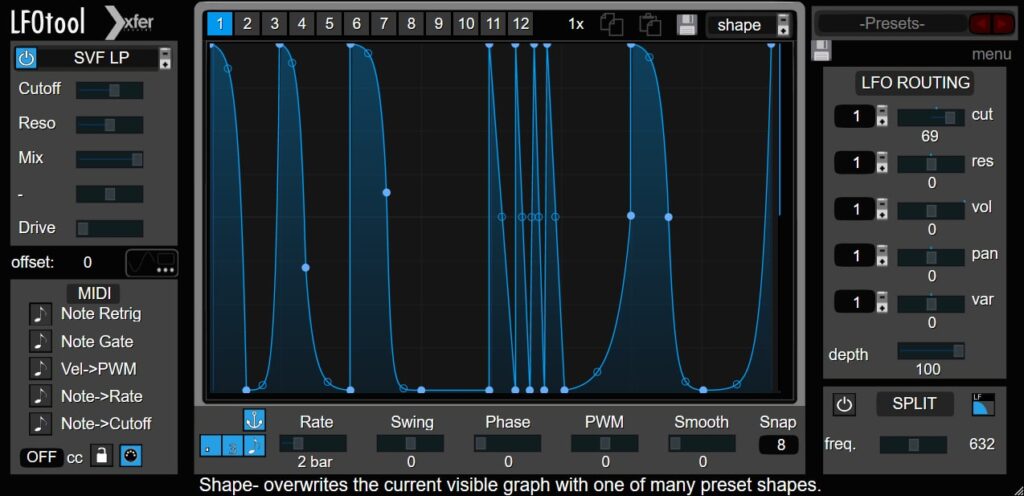Click the previous preset red arrow

pos(980,24)
